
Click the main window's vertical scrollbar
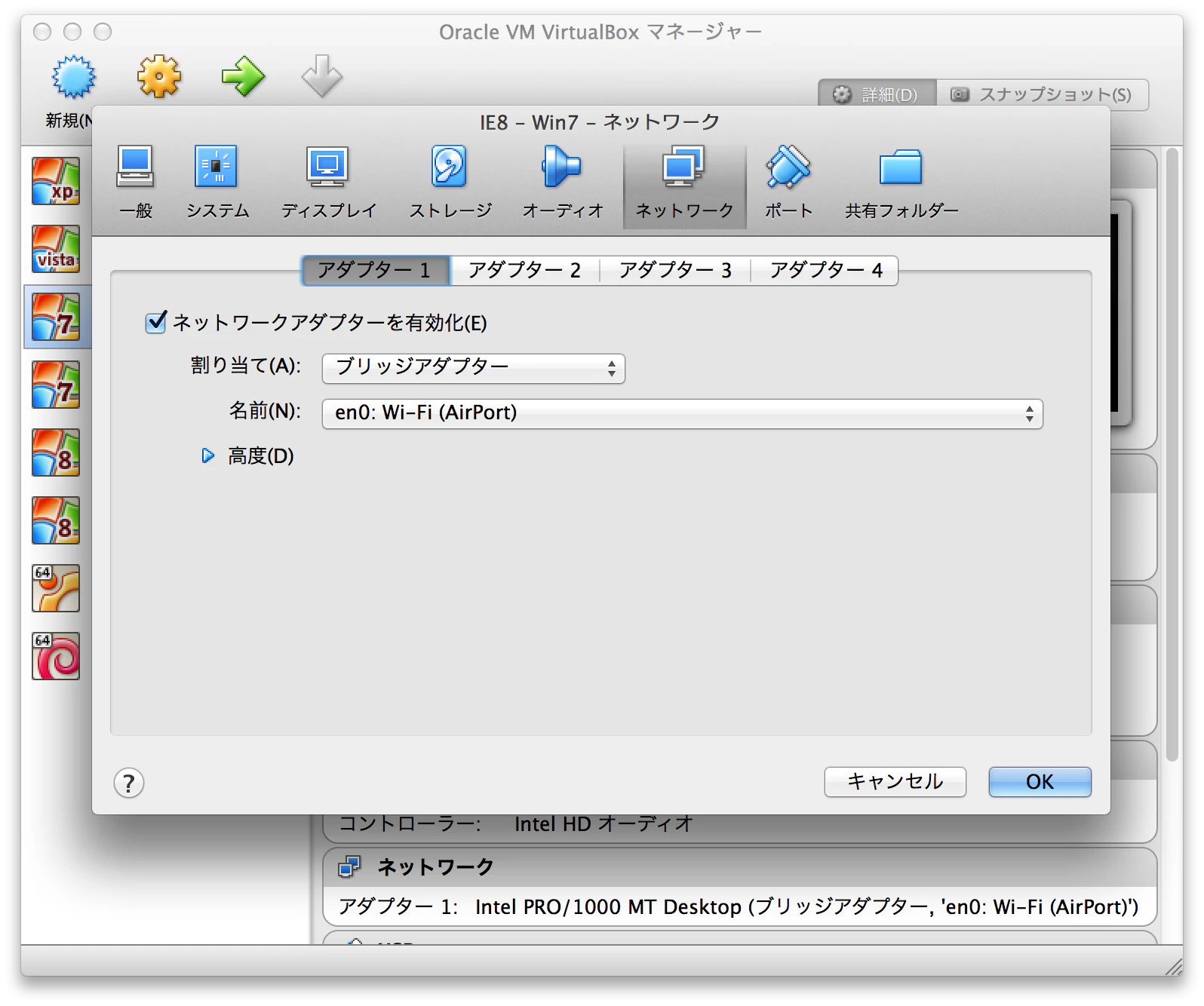[1172, 455]
